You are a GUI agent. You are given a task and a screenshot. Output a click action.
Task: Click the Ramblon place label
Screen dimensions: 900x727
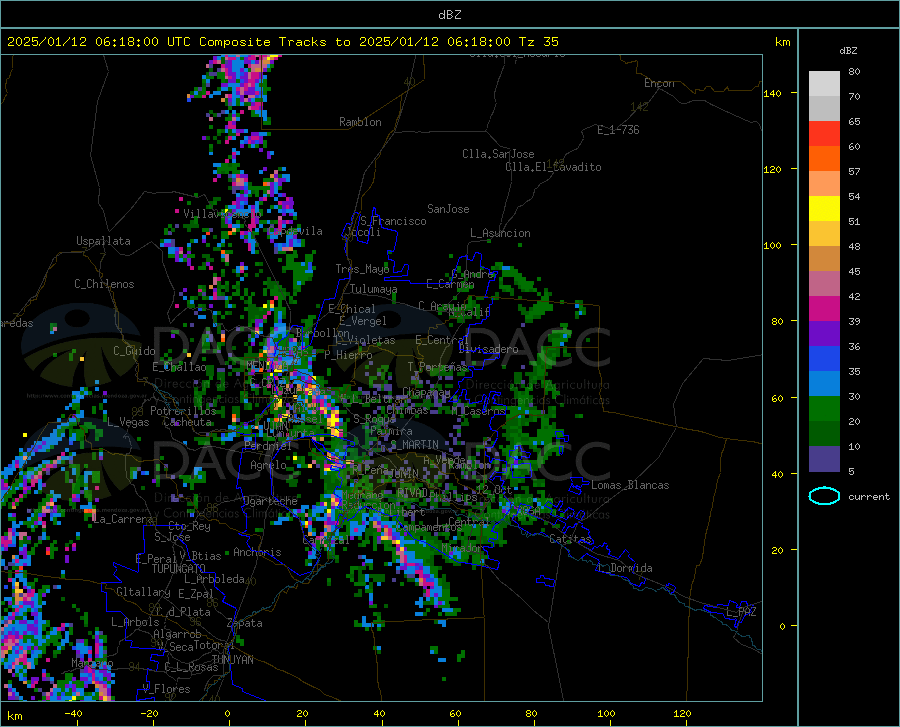[x=360, y=122]
